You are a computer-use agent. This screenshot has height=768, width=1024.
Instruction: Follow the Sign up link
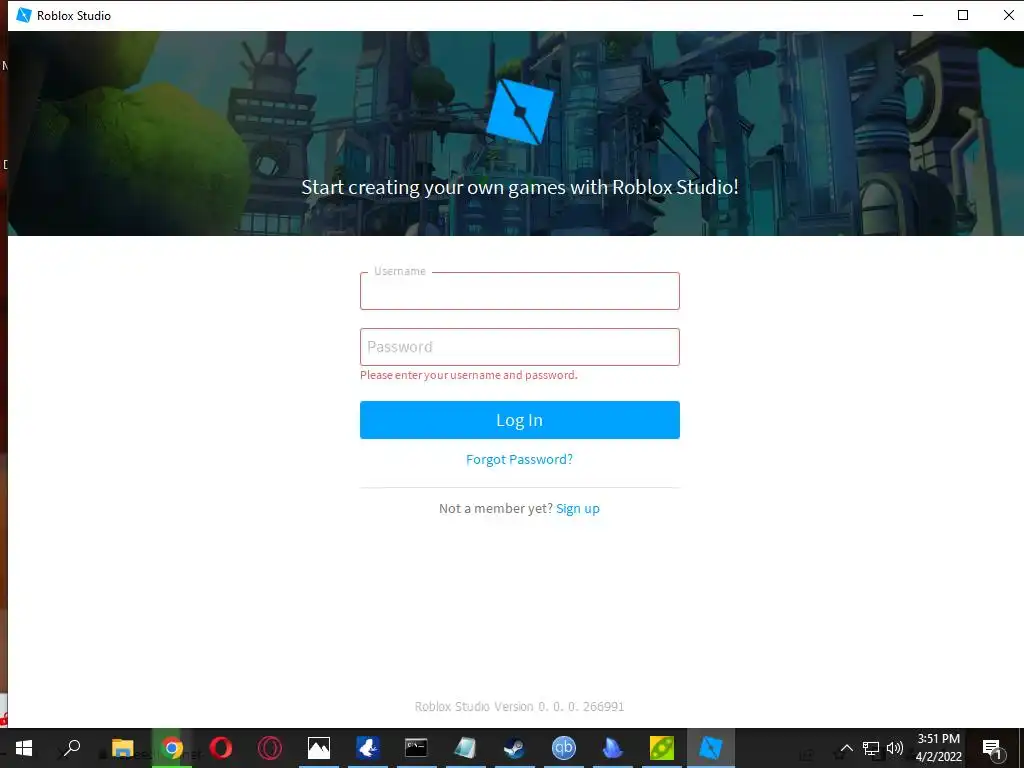pyautogui.click(x=578, y=509)
